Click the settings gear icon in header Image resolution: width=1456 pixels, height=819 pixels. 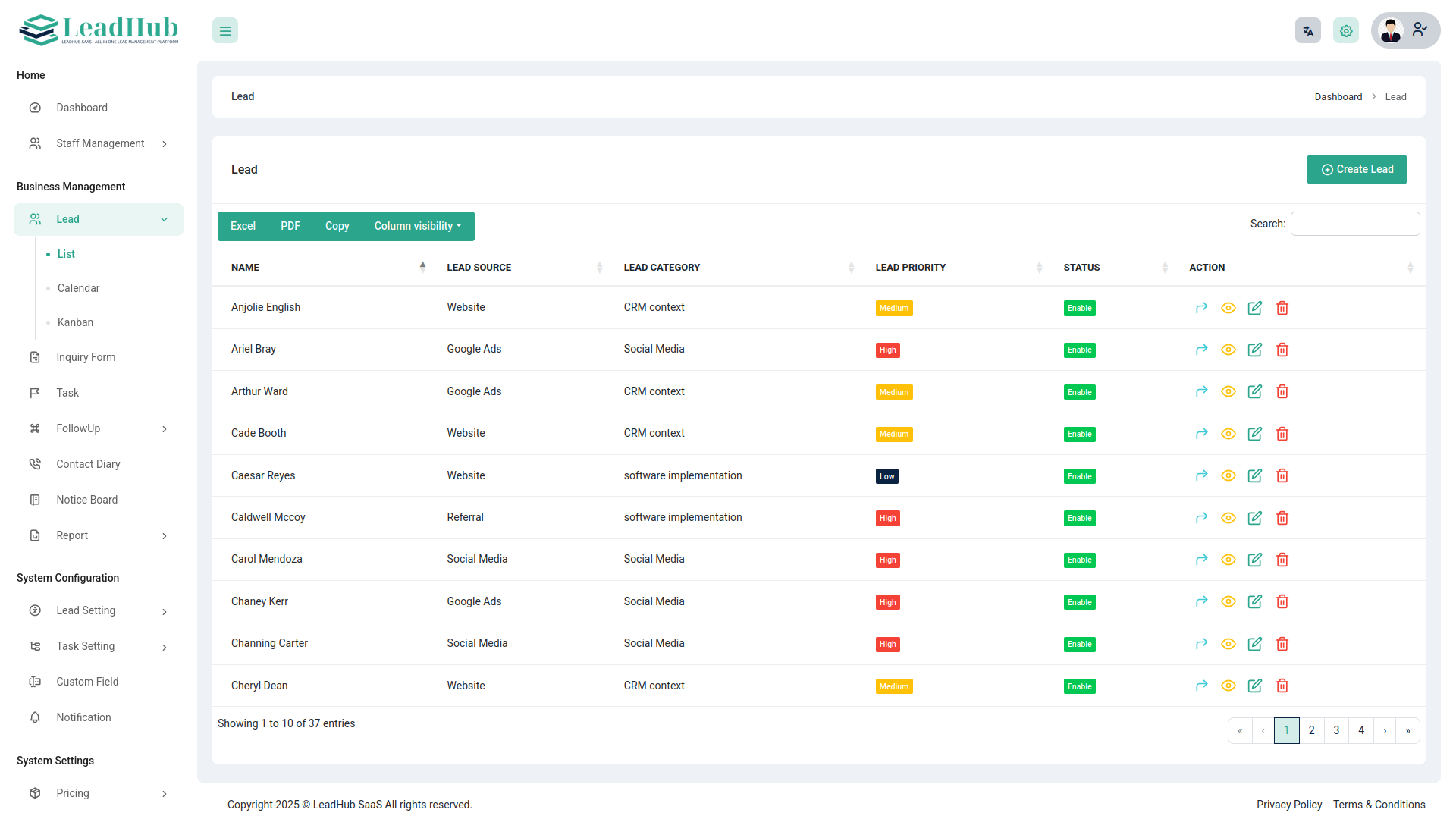[x=1346, y=31]
